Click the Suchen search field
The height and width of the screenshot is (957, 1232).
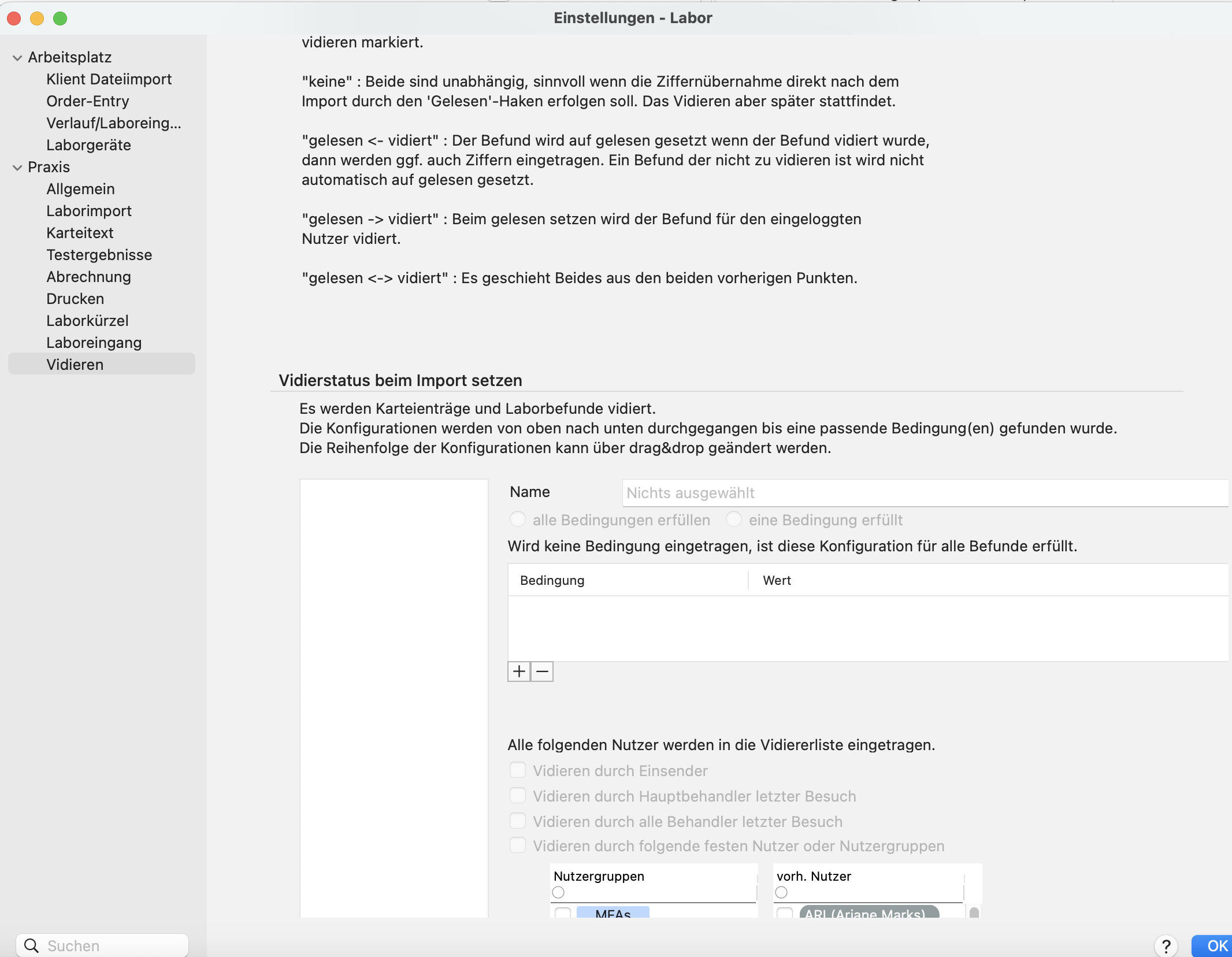click(x=102, y=946)
